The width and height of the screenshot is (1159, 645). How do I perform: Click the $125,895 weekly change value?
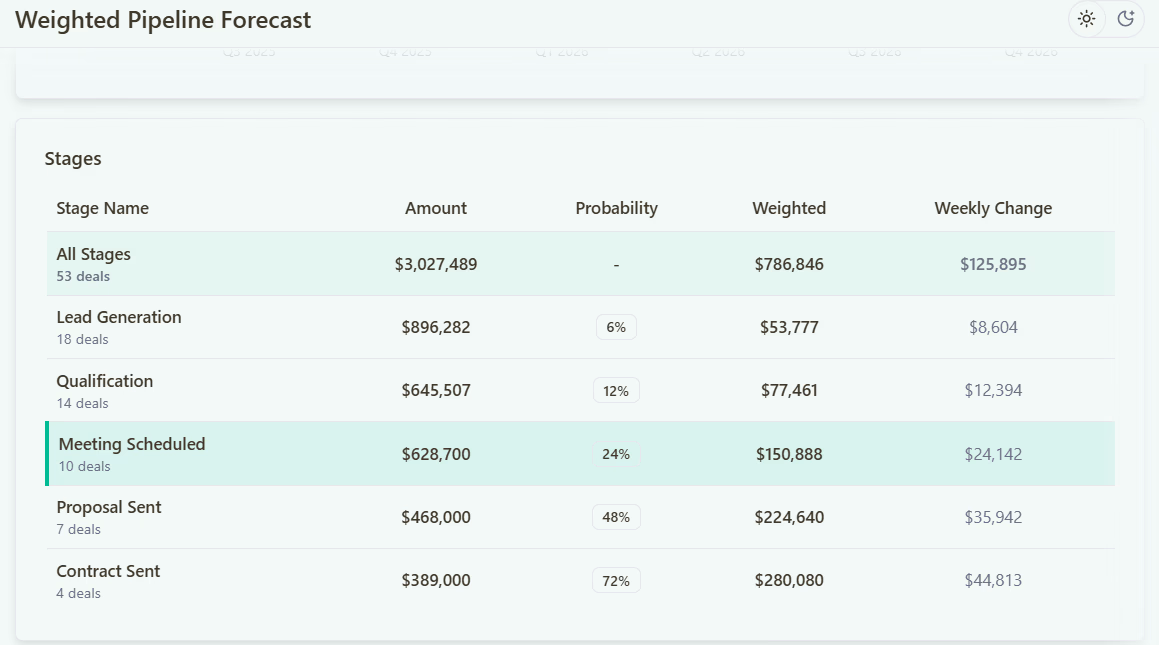tap(994, 263)
